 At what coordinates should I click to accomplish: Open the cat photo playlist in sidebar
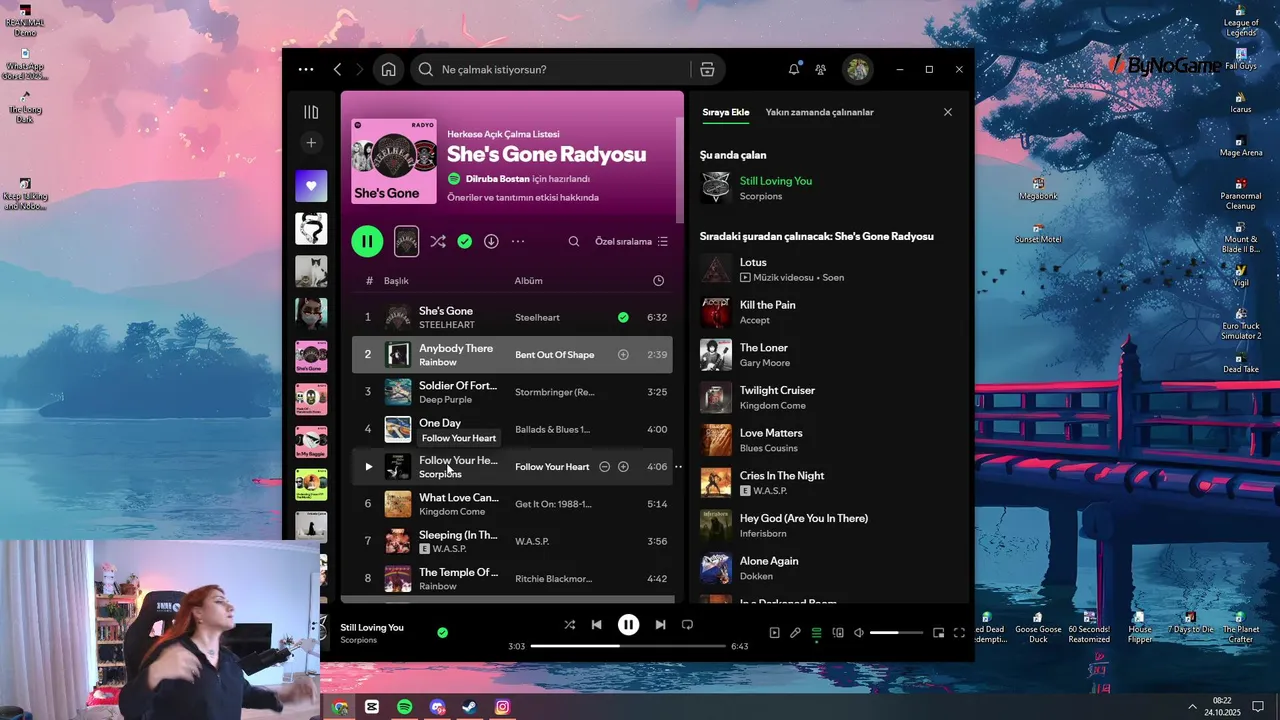(x=311, y=271)
